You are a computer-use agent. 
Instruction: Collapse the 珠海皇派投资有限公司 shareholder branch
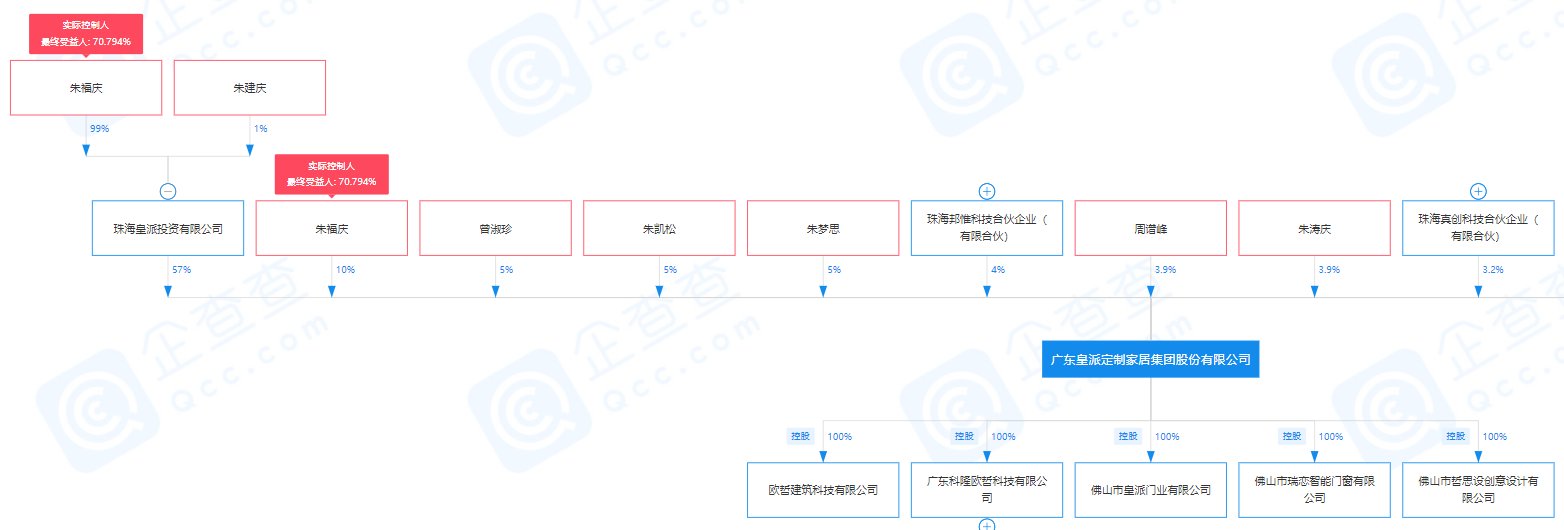pos(168,191)
